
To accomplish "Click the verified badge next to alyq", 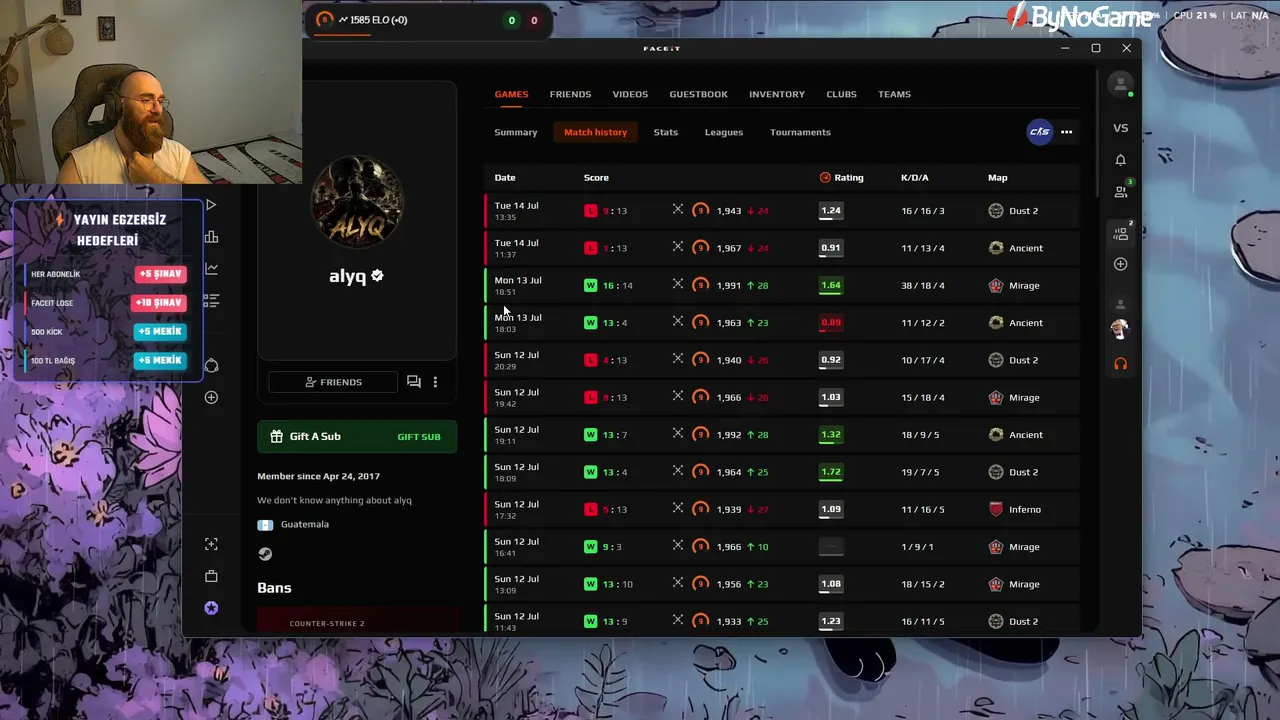I will point(377,276).
